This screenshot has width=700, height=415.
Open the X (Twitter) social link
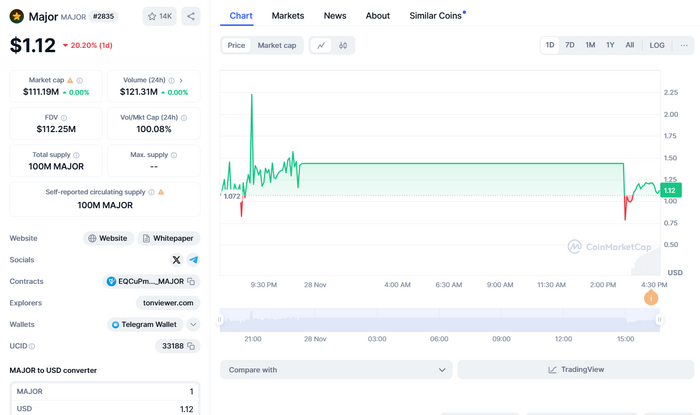(176, 260)
